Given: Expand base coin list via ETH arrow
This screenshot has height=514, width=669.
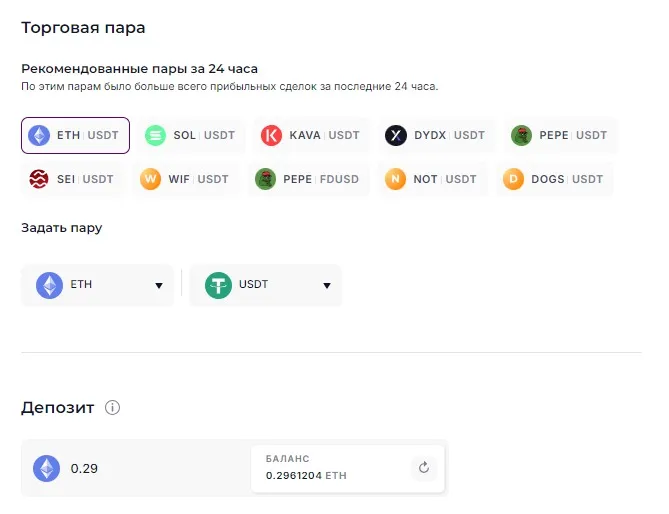Looking at the screenshot, I should tap(158, 286).
